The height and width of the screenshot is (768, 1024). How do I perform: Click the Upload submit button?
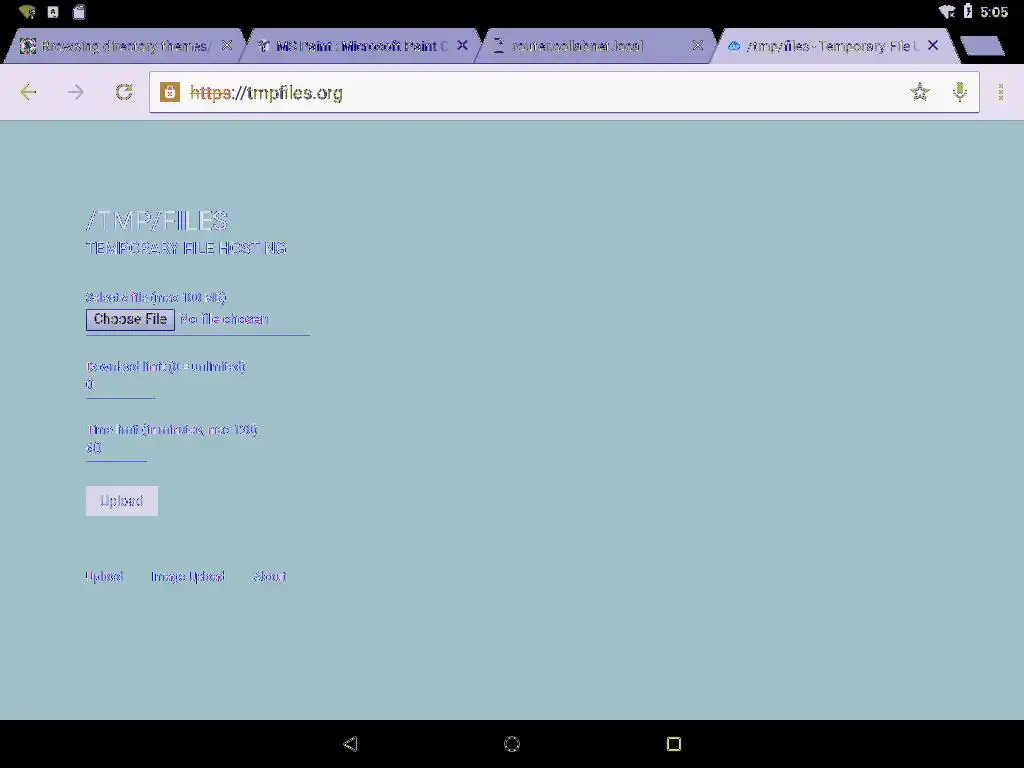pos(121,501)
